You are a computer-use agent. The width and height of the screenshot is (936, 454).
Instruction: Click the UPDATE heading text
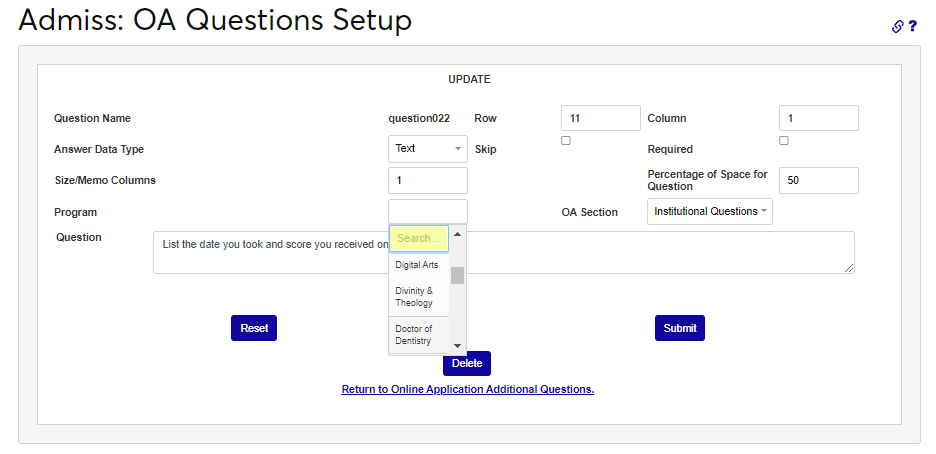point(469,79)
